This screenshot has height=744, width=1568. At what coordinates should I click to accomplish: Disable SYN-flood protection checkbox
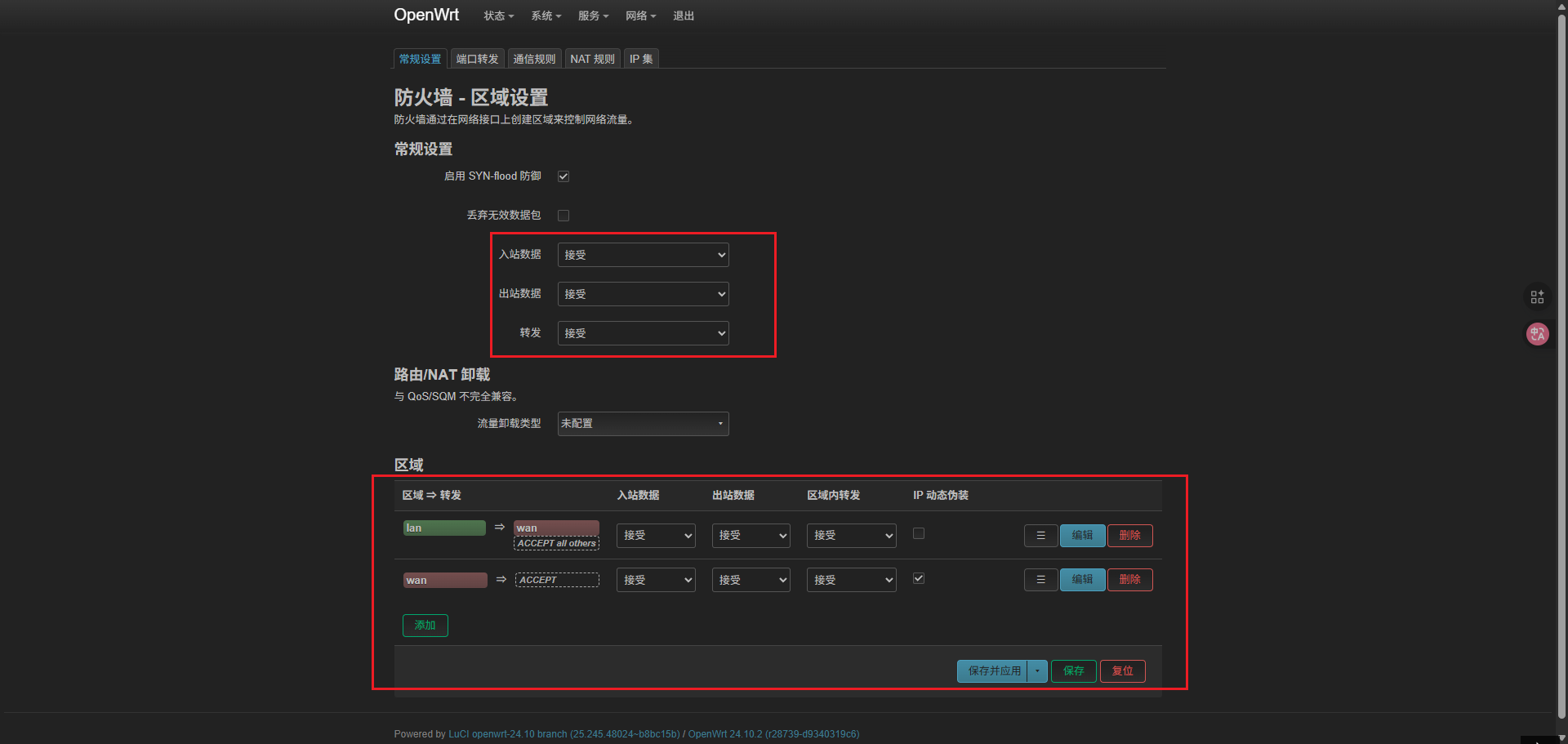click(563, 176)
